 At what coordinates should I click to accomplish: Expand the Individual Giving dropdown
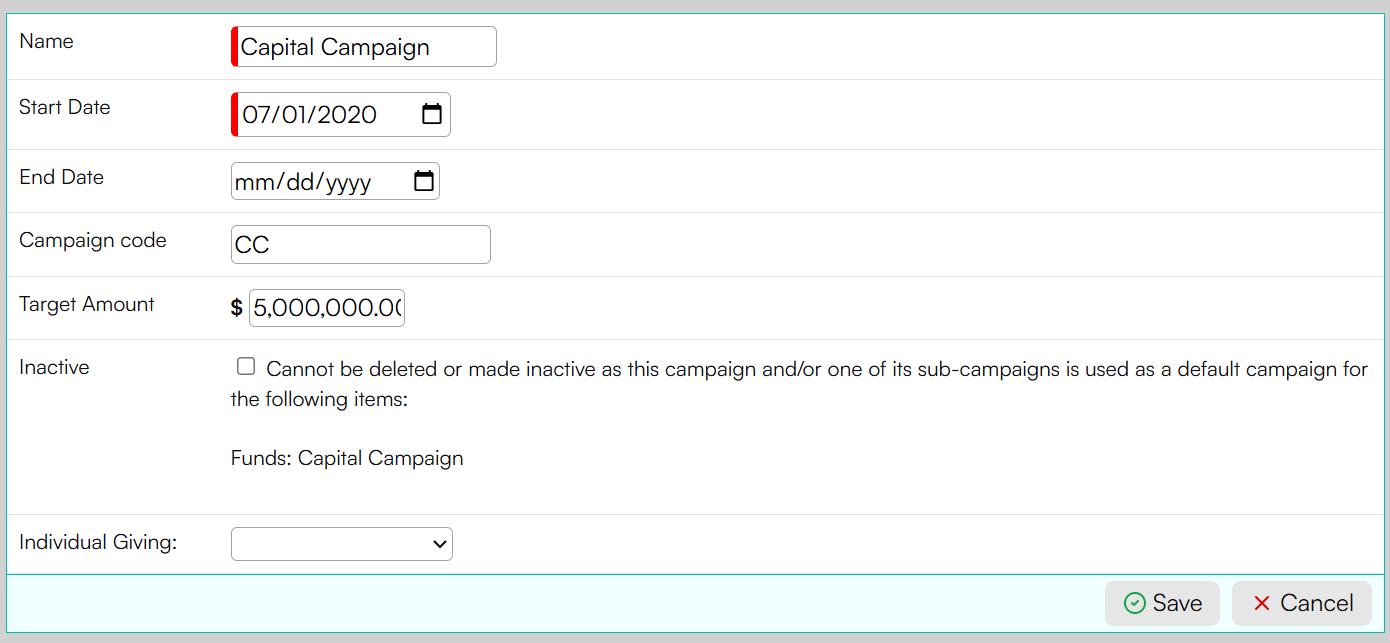point(342,544)
